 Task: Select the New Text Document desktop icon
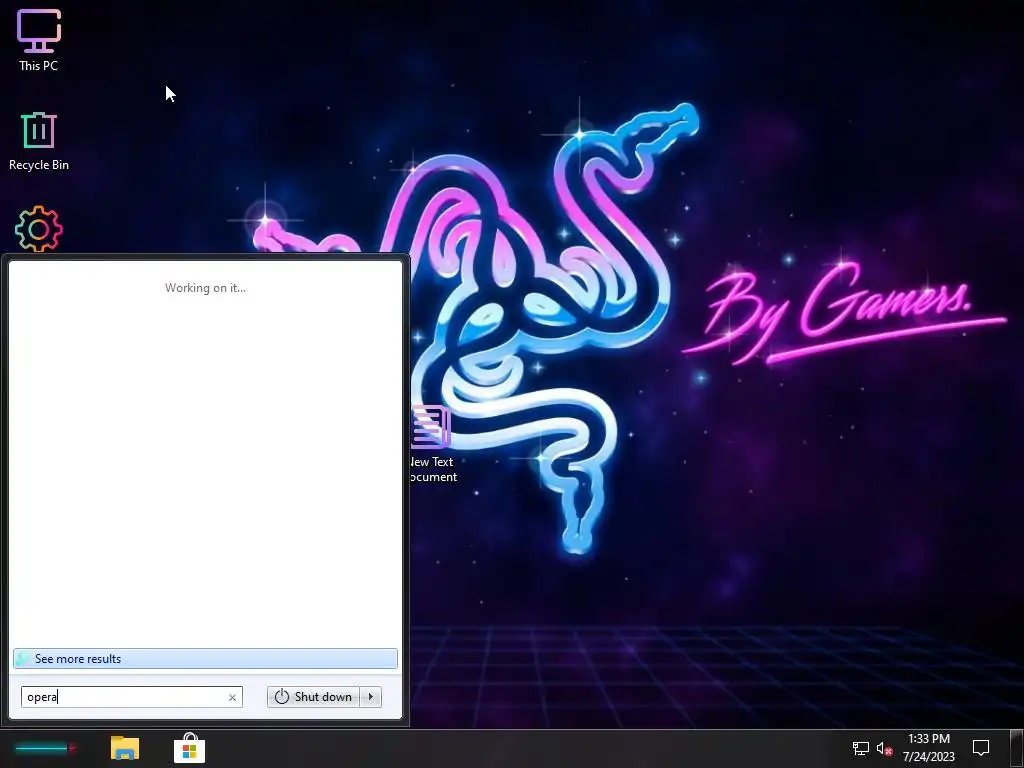[x=432, y=444]
